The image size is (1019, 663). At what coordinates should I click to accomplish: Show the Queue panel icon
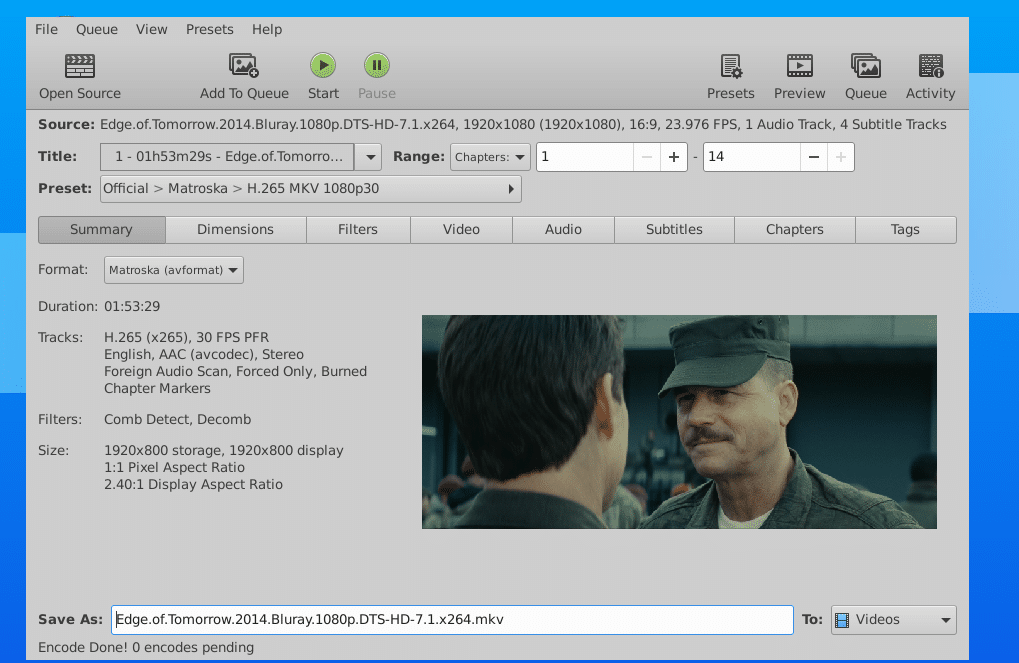(866, 66)
